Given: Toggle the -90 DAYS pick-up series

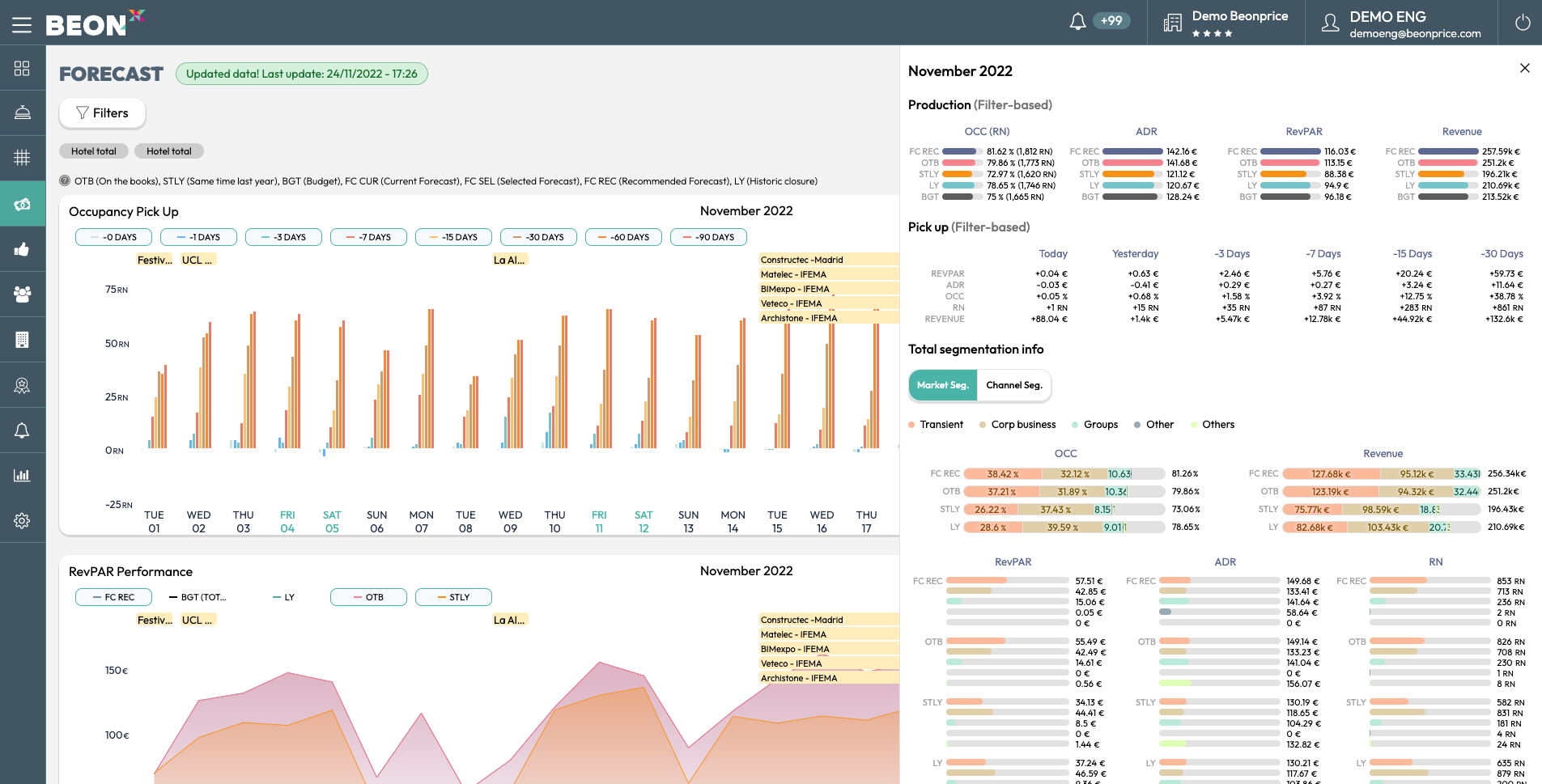Looking at the screenshot, I should pos(708,237).
